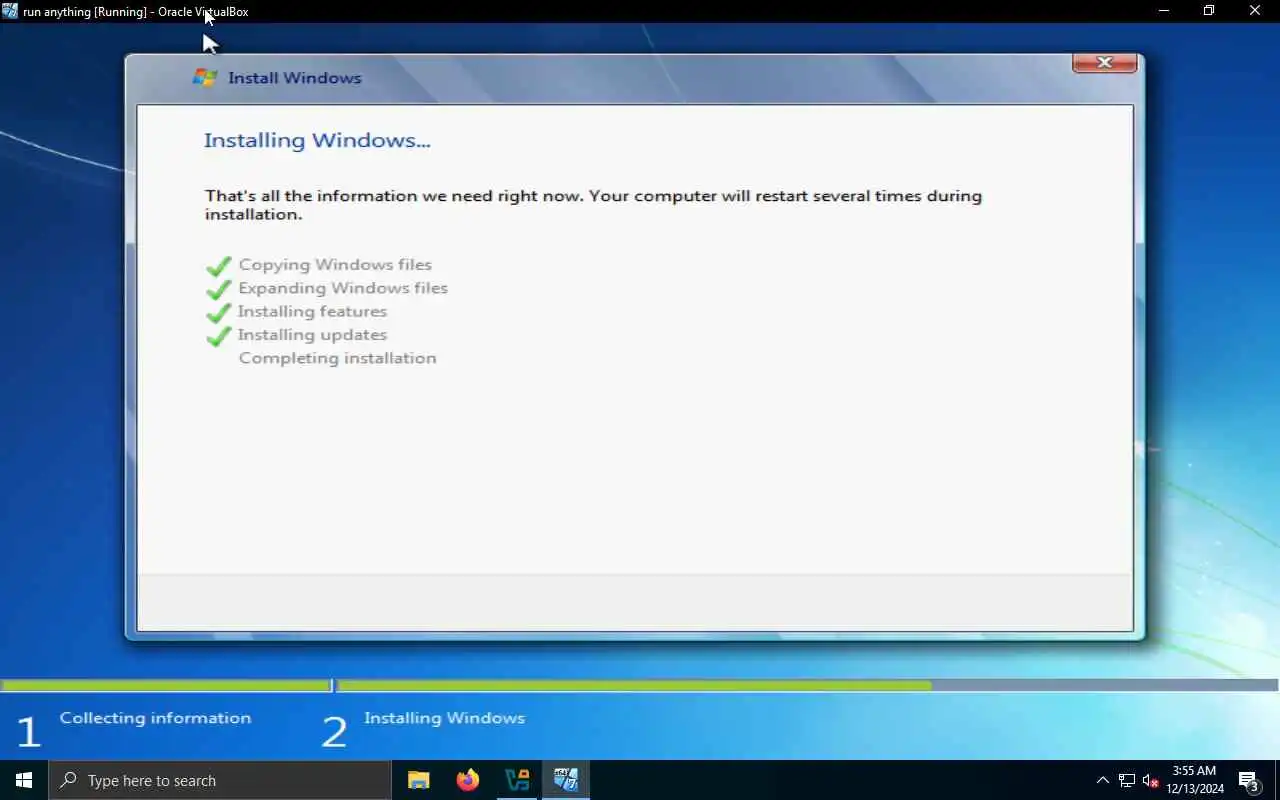Screen dimensions: 1280x800
Task: Click the checkmark beside Copying Windows files
Action: [218, 266]
